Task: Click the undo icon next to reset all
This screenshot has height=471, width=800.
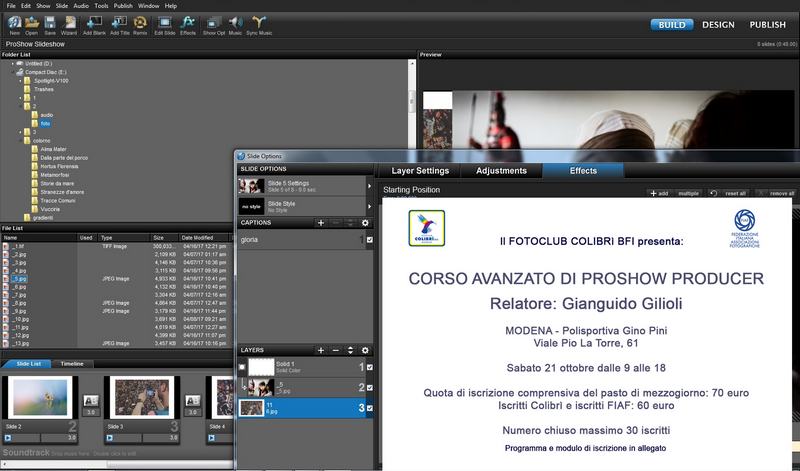Action: [x=713, y=193]
